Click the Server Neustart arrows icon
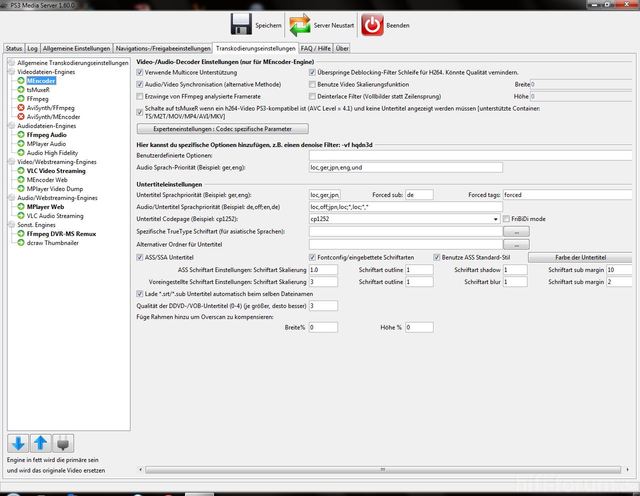 point(300,25)
